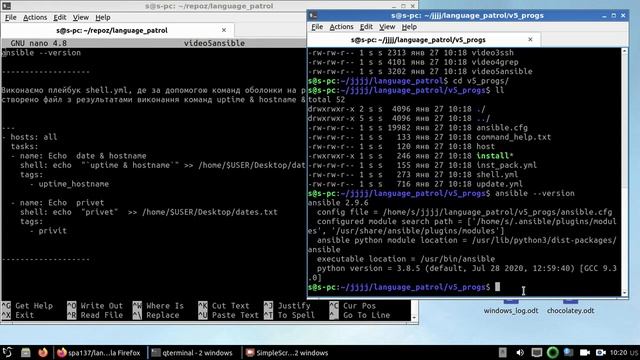Open Actions menu in v5_progs terminal window
The image size is (640, 360).
(341, 27)
